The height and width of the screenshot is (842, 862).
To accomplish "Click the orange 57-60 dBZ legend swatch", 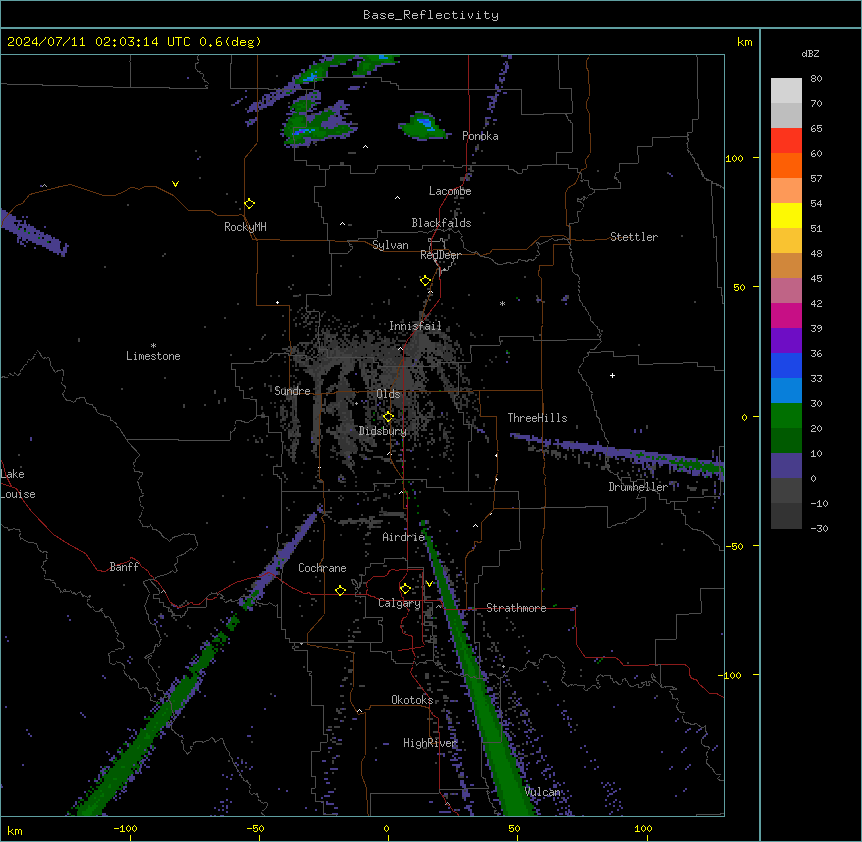I will [786, 165].
